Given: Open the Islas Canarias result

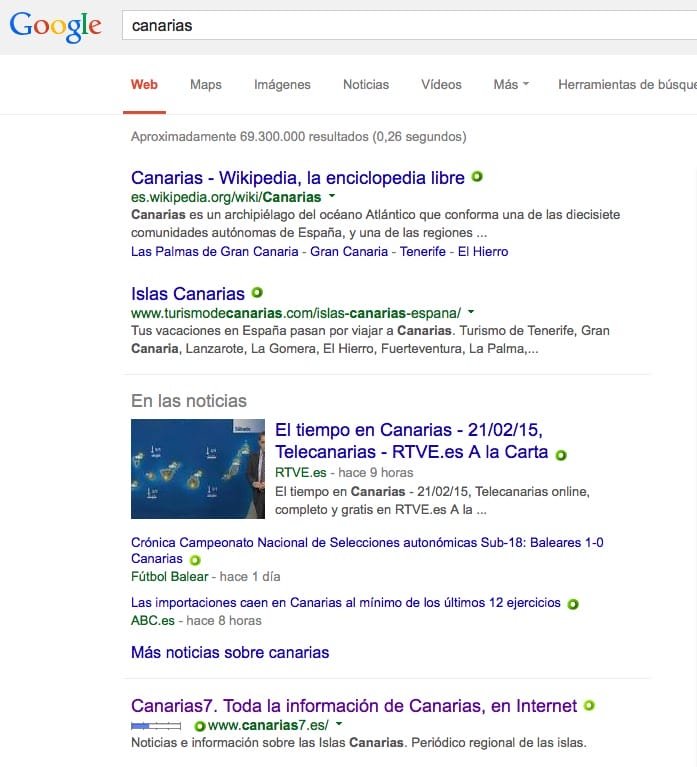Looking at the screenshot, I should pos(188,294).
